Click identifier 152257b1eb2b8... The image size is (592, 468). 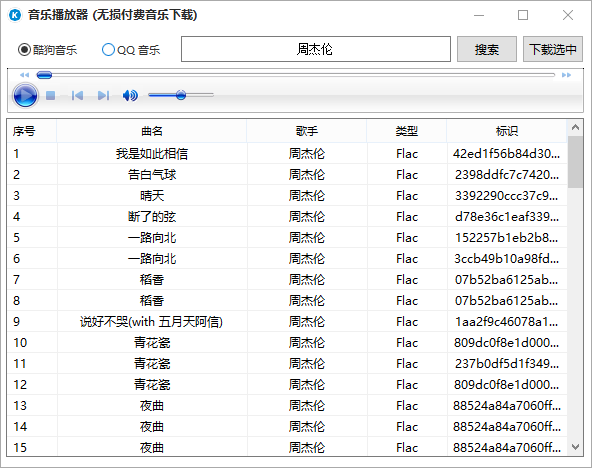(x=507, y=238)
